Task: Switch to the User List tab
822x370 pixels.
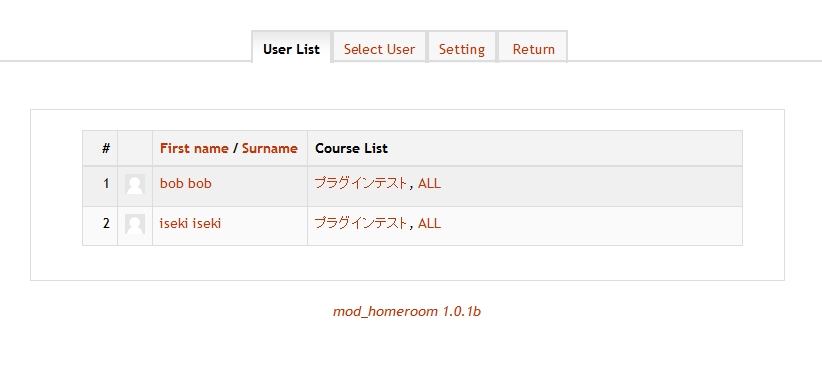Action: tap(291, 48)
